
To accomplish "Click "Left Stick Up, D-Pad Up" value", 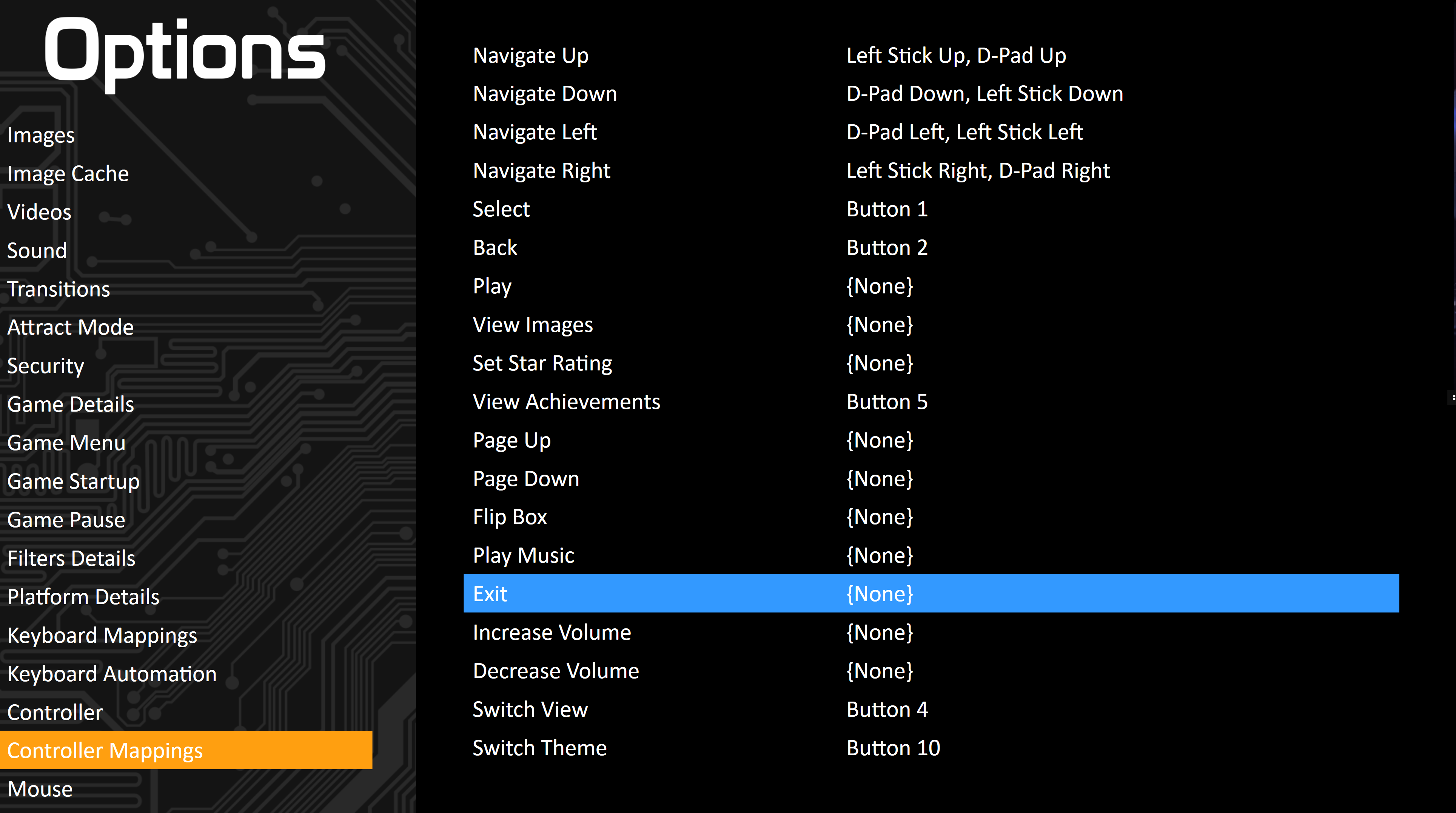I will pos(956,56).
